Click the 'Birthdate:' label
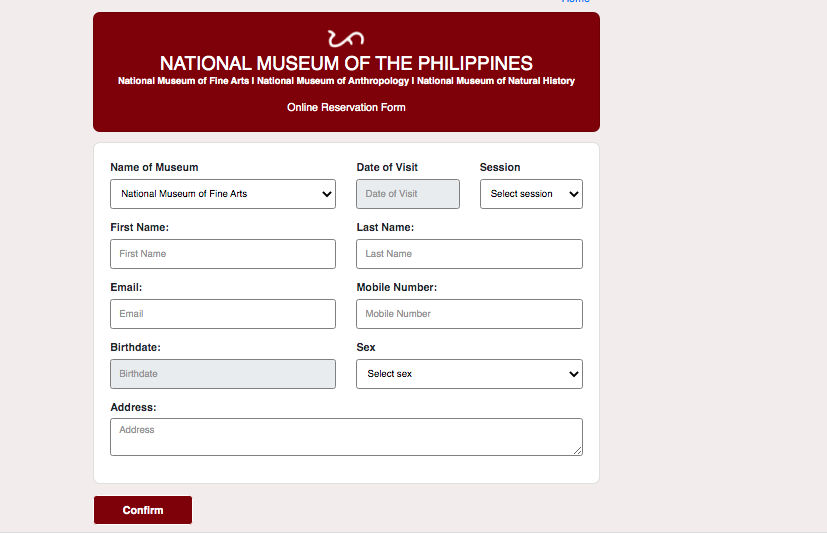The height and width of the screenshot is (534, 827). 135,347
